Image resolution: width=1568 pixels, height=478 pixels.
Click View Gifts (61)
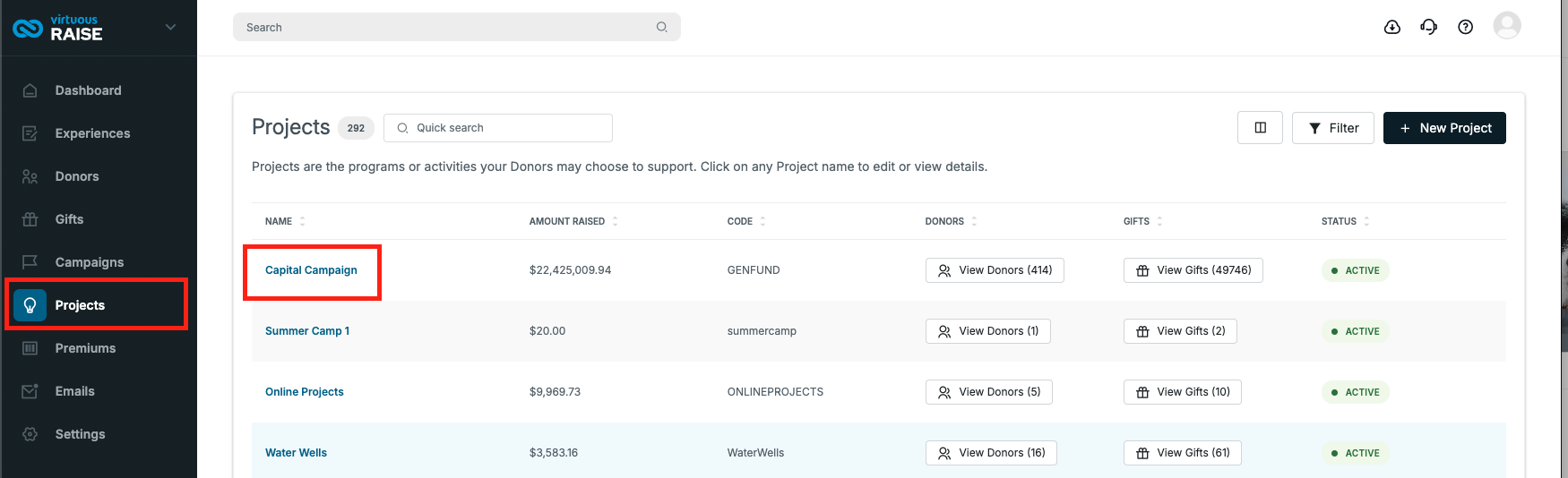[x=1183, y=453]
